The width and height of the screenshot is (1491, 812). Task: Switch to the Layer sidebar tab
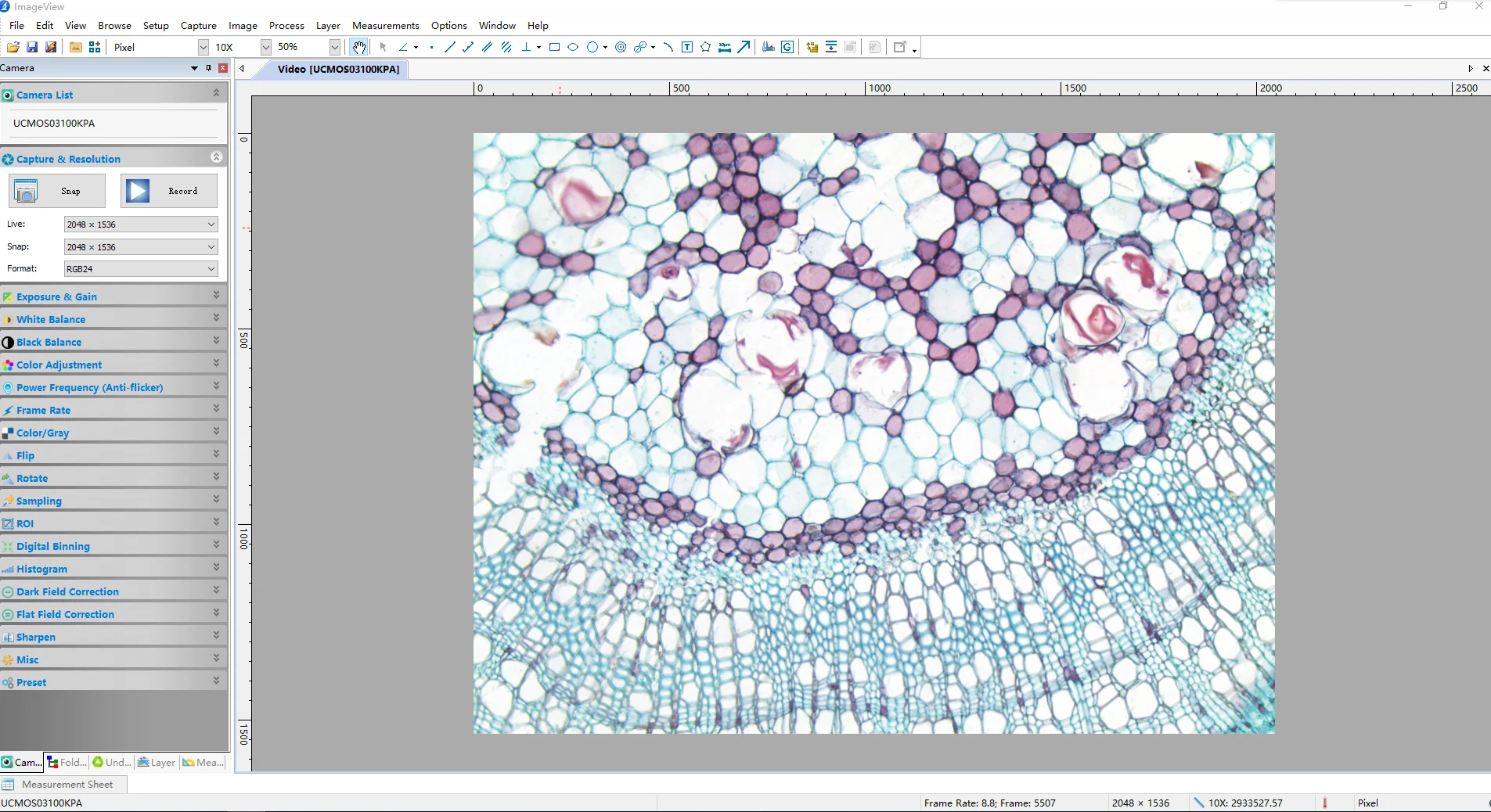157,762
